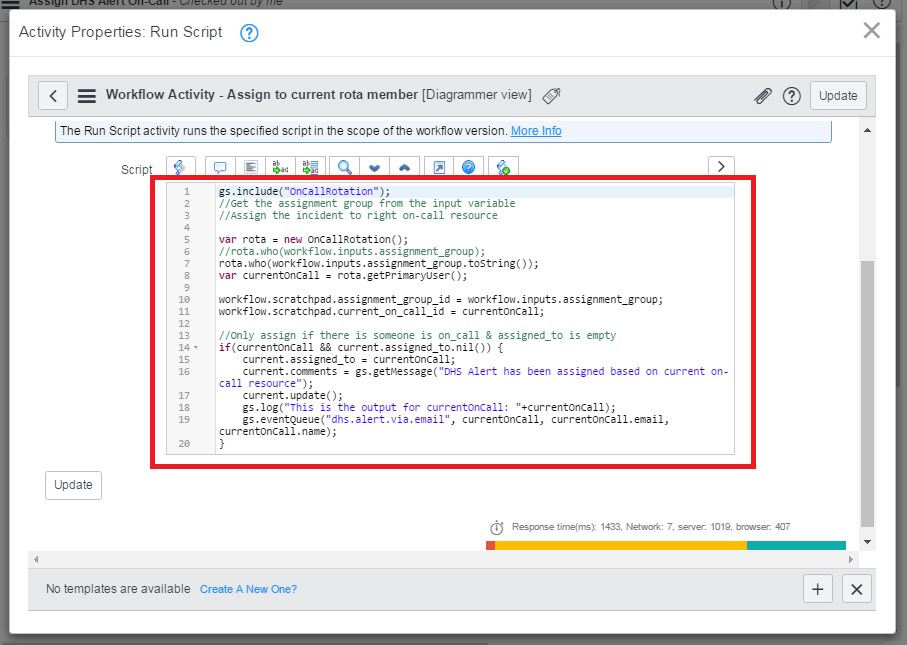Click the toggle comment icon

tap(220, 167)
